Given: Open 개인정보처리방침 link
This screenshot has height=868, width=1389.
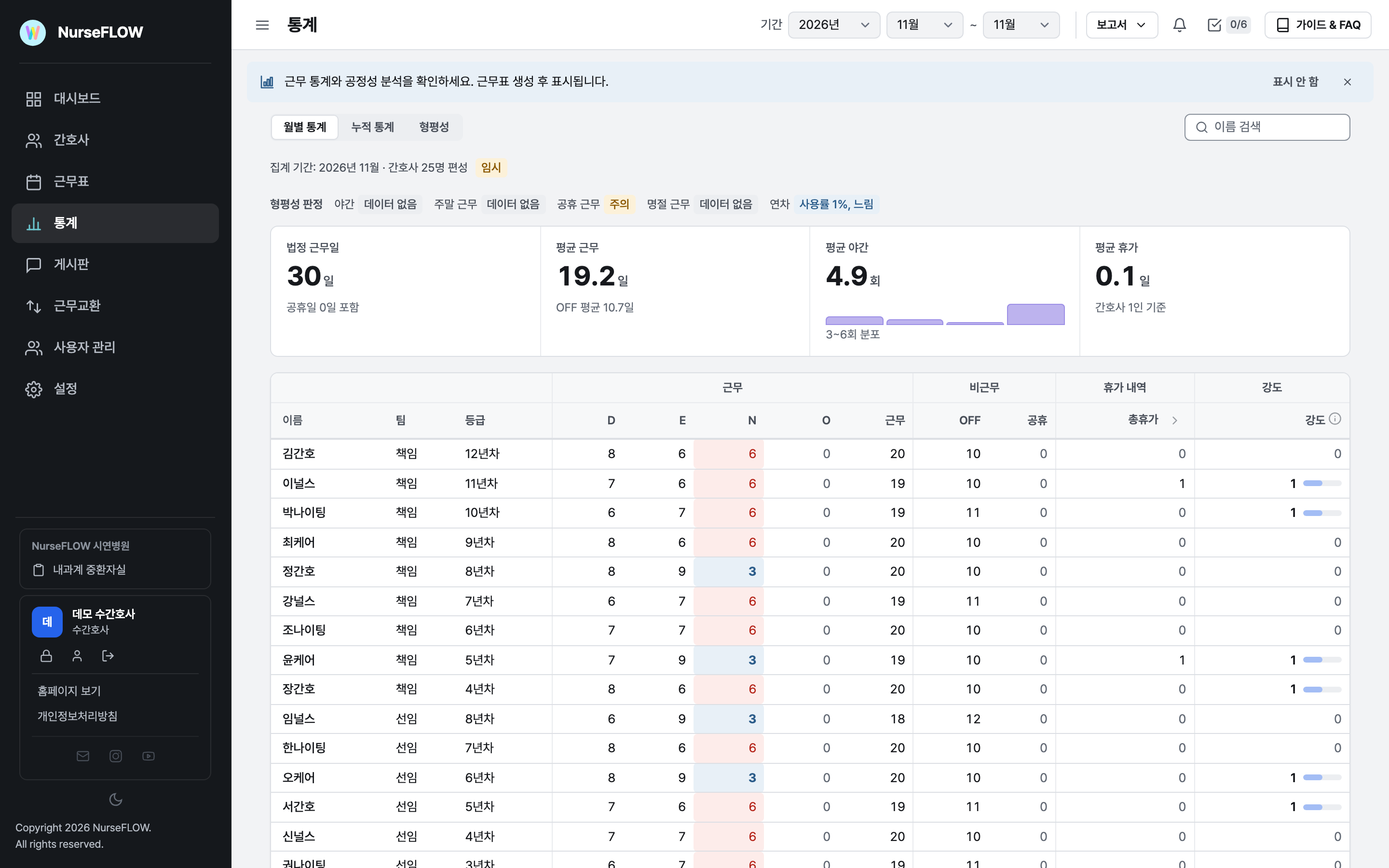Looking at the screenshot, I should [78, 717].
